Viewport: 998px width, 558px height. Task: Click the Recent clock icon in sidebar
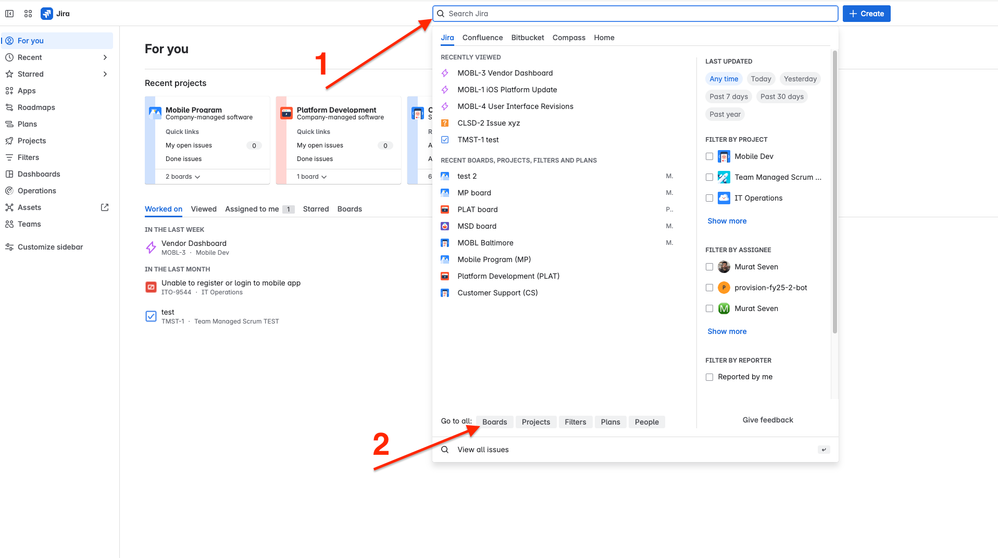10,57
